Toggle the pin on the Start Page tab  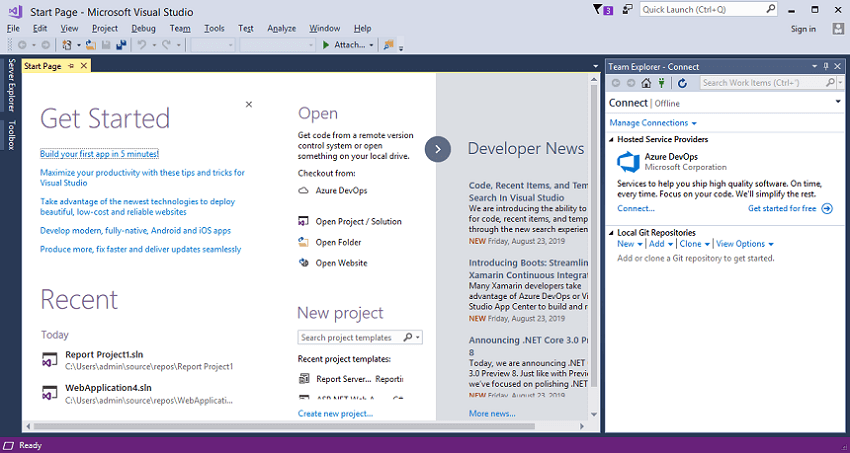click(70, 66)
